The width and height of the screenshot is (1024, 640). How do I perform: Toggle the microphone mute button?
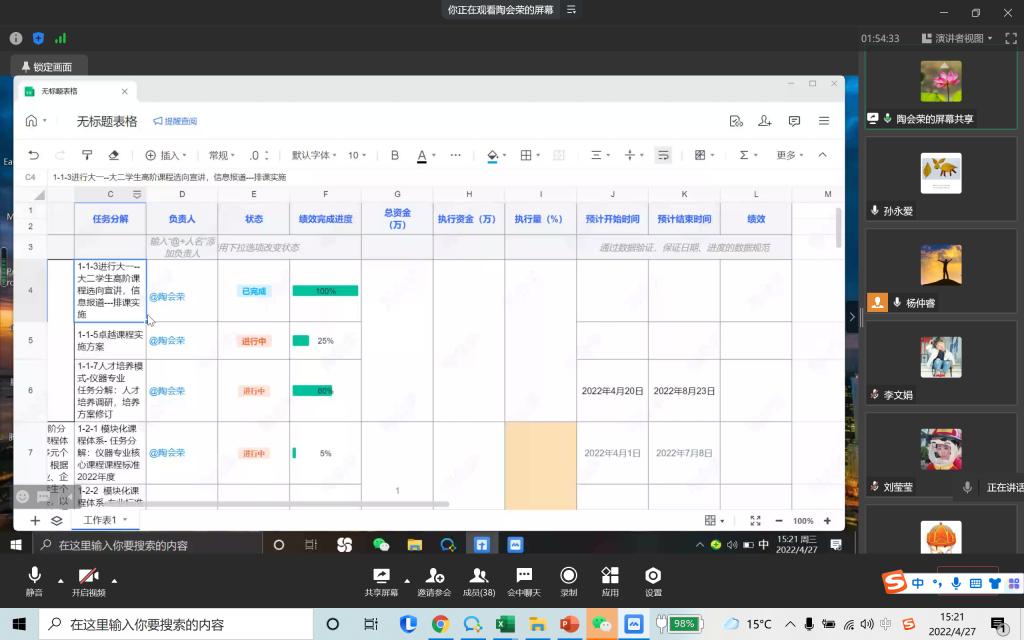[35, 581]
